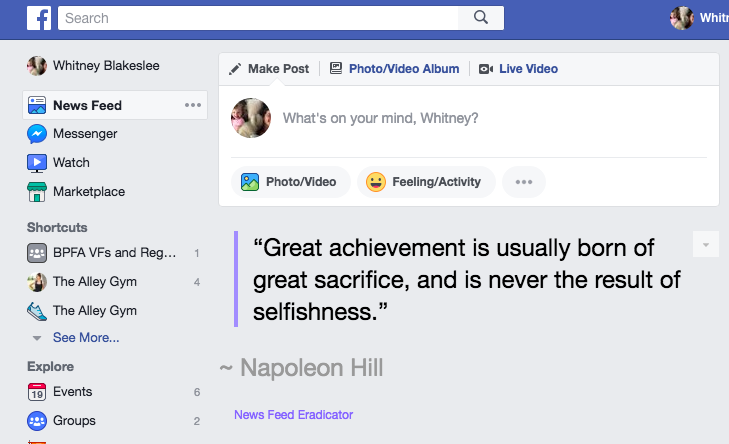The image size is (729, 444).
Task: Click the Photo/Video button label
Action: click(x=301, y=182)
